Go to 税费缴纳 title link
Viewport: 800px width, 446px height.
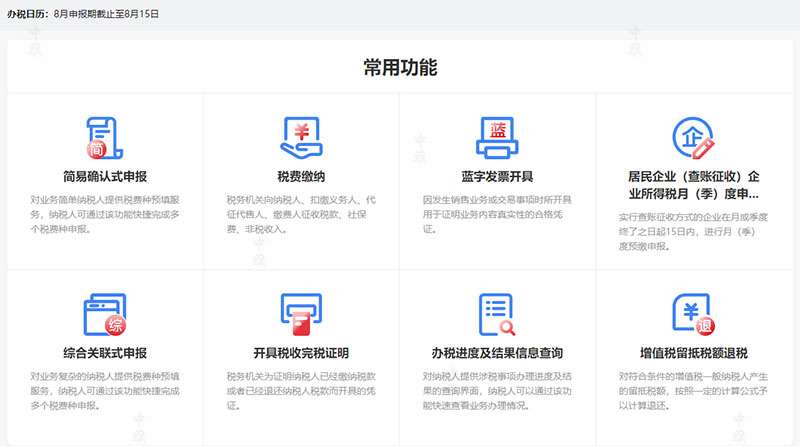click(300, 177)
